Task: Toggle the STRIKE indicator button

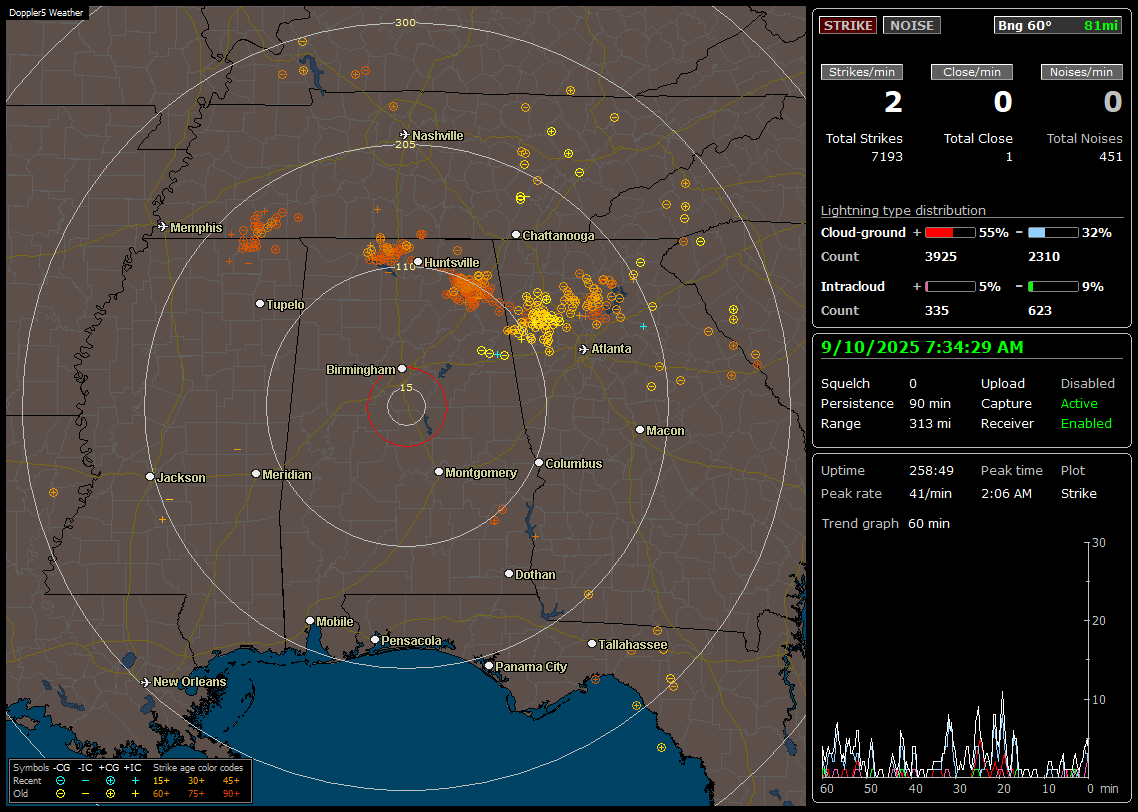Action: point(848,25)
